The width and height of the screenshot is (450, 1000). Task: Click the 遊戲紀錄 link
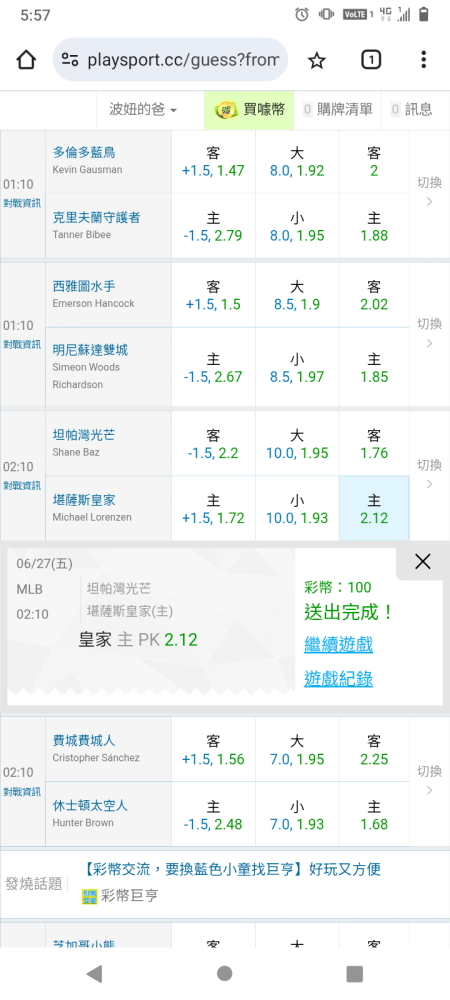[x=338, y=679]
